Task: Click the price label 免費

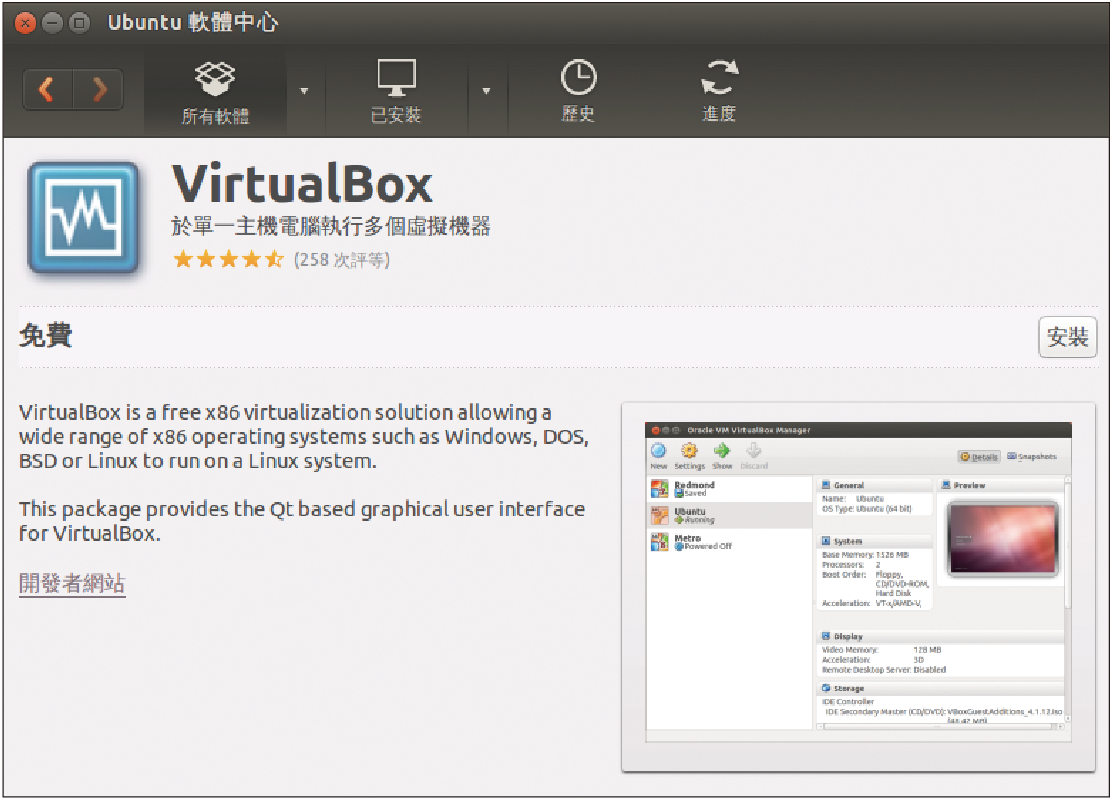Action: coord(46,335)
